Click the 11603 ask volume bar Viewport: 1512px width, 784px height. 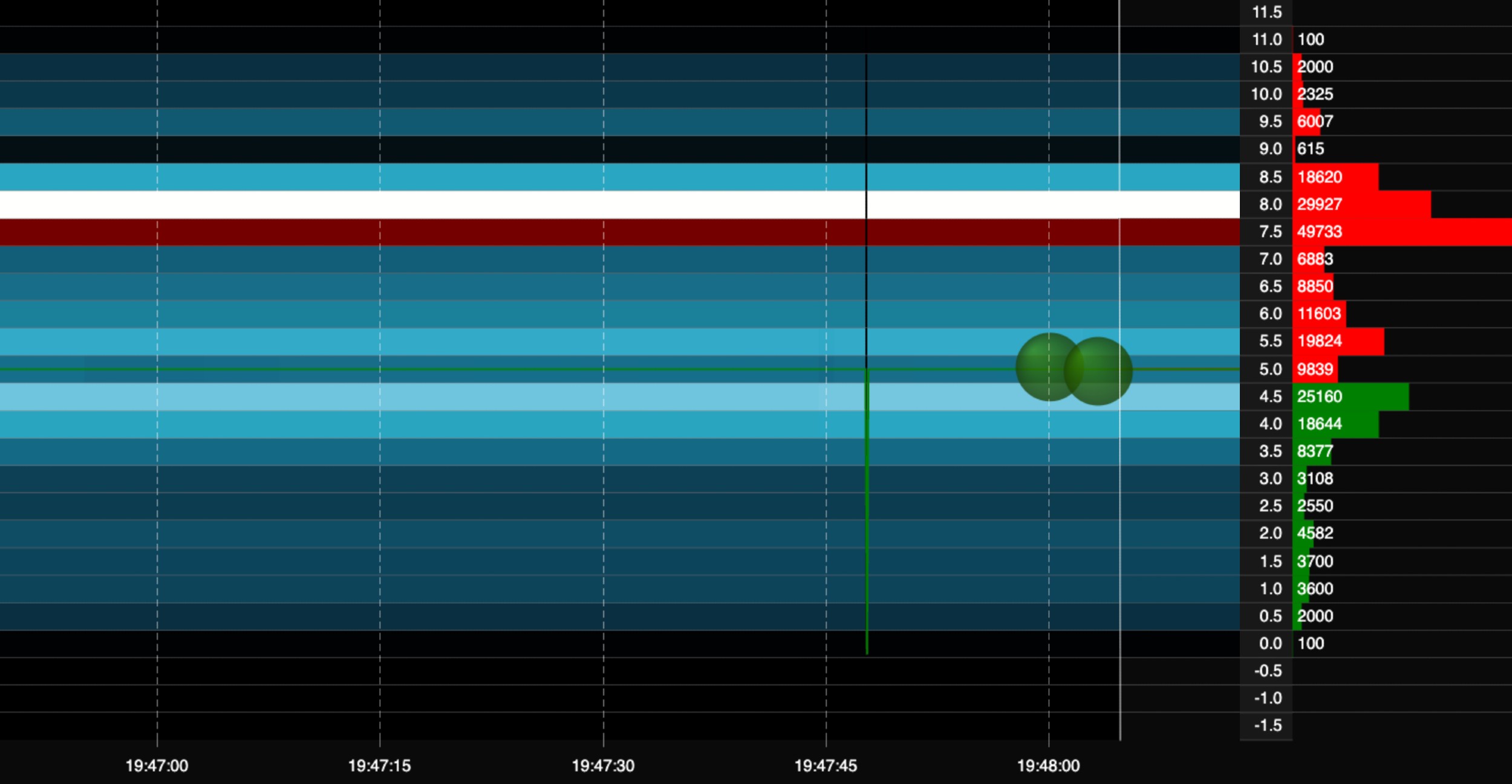pyautogui.click(x=1320, y=314)
